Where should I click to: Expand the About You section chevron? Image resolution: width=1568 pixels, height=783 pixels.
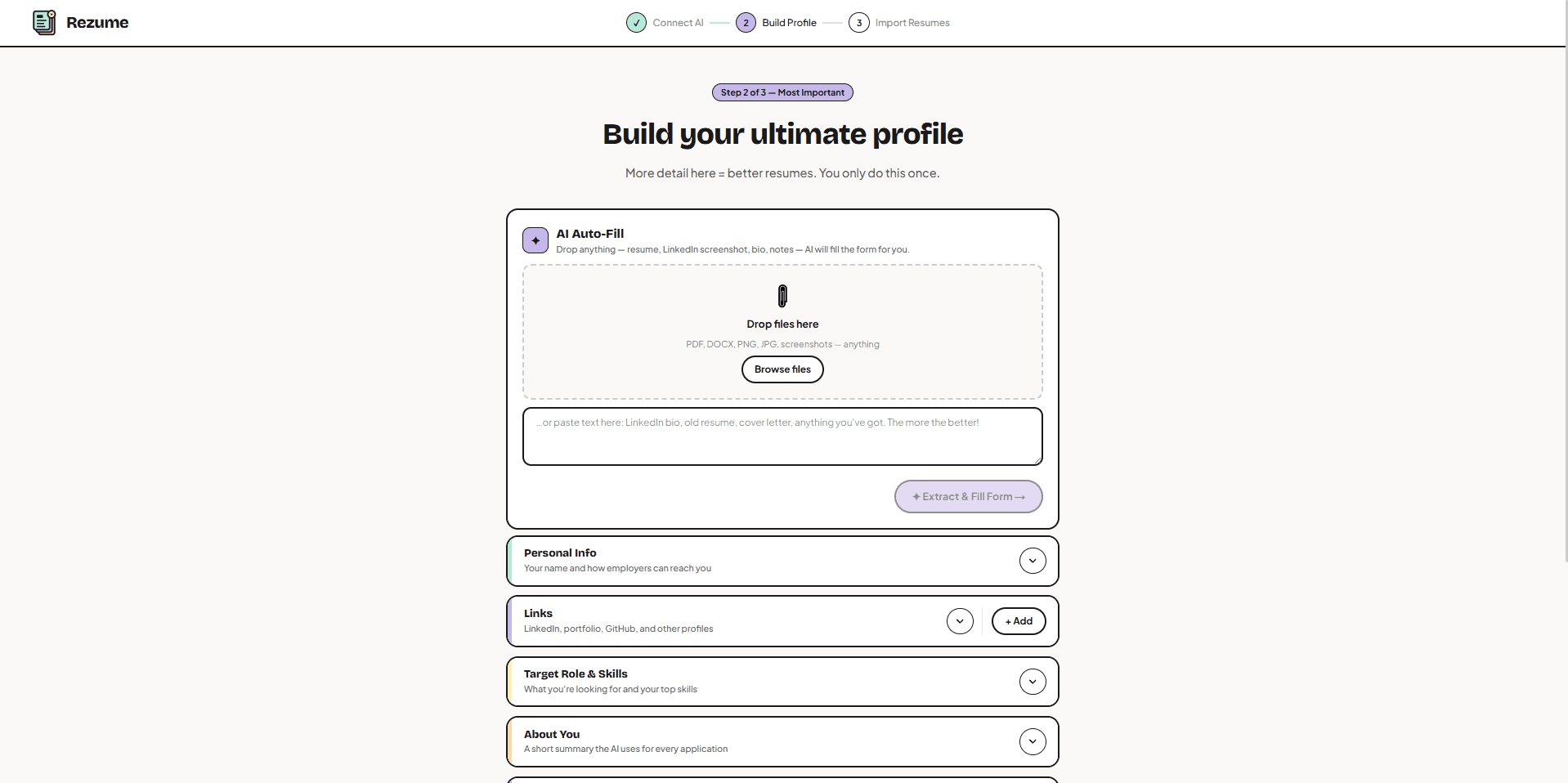pyautogui.click(x=1033, y=741)
